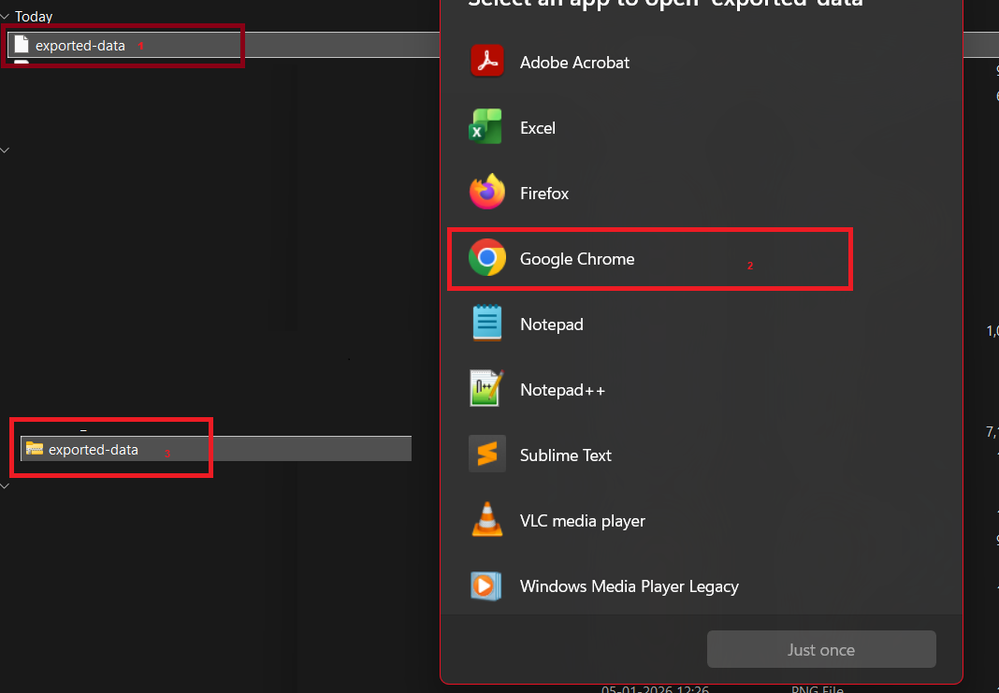Click the zipped folder icon of exported-data

click(34, 449)
